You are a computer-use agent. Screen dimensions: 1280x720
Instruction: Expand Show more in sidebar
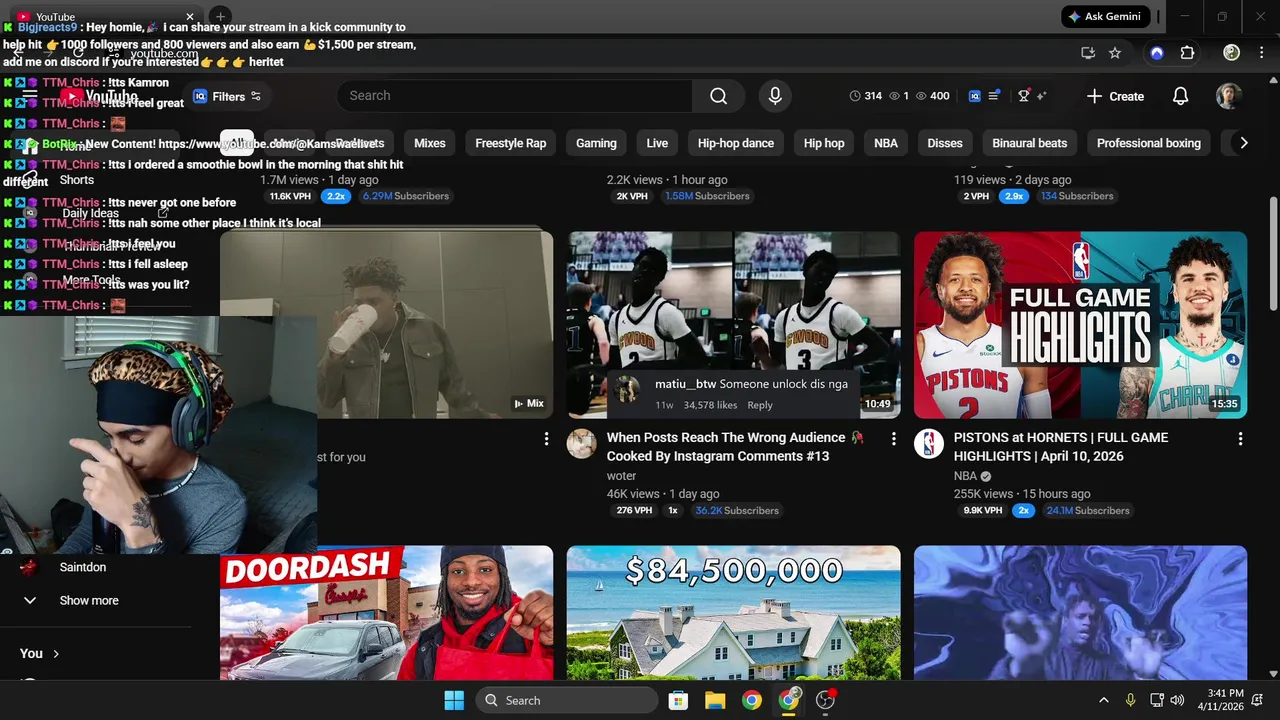(89, 600)
